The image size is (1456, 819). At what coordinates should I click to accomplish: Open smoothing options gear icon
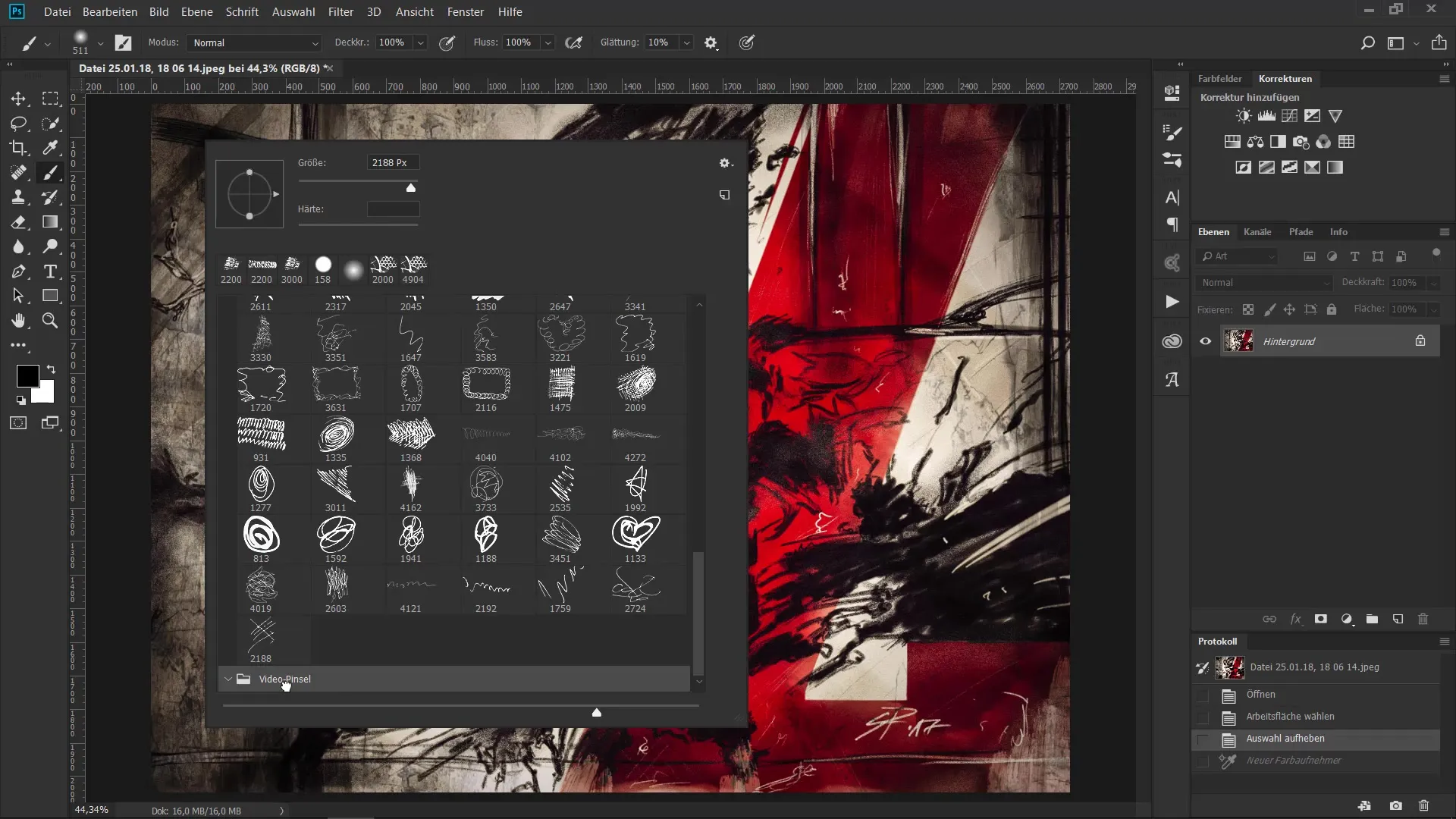point(711,43)
